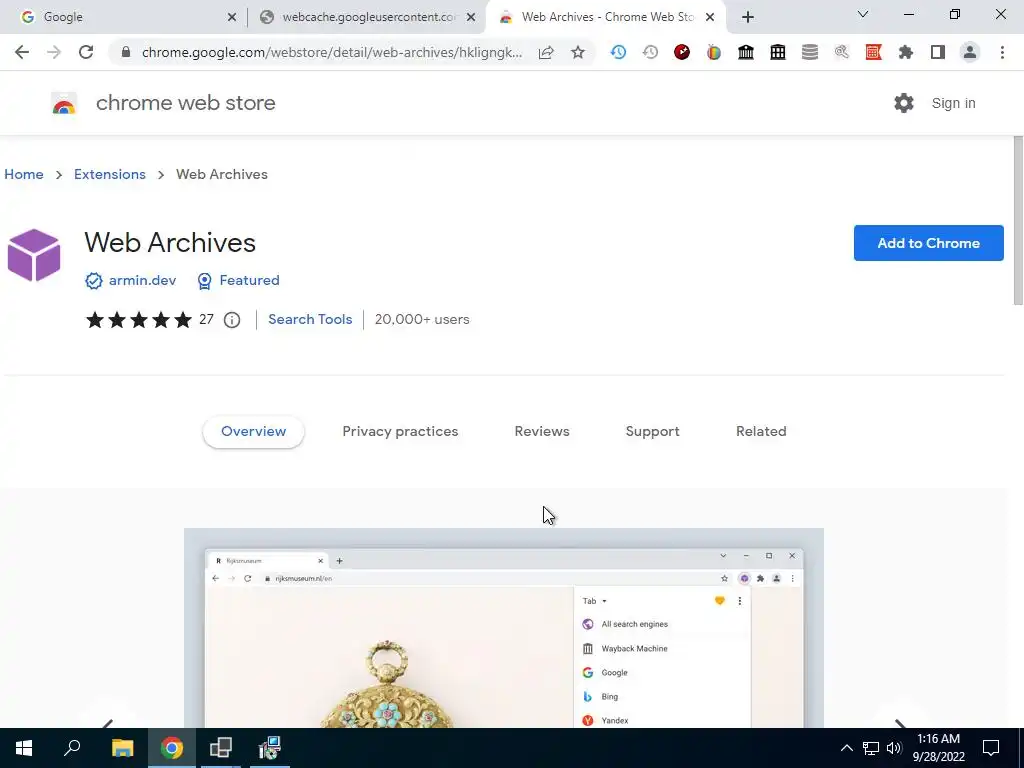Share this page via share icon
This screenshot has height=768, width=1024.
[x=546, y=52]
